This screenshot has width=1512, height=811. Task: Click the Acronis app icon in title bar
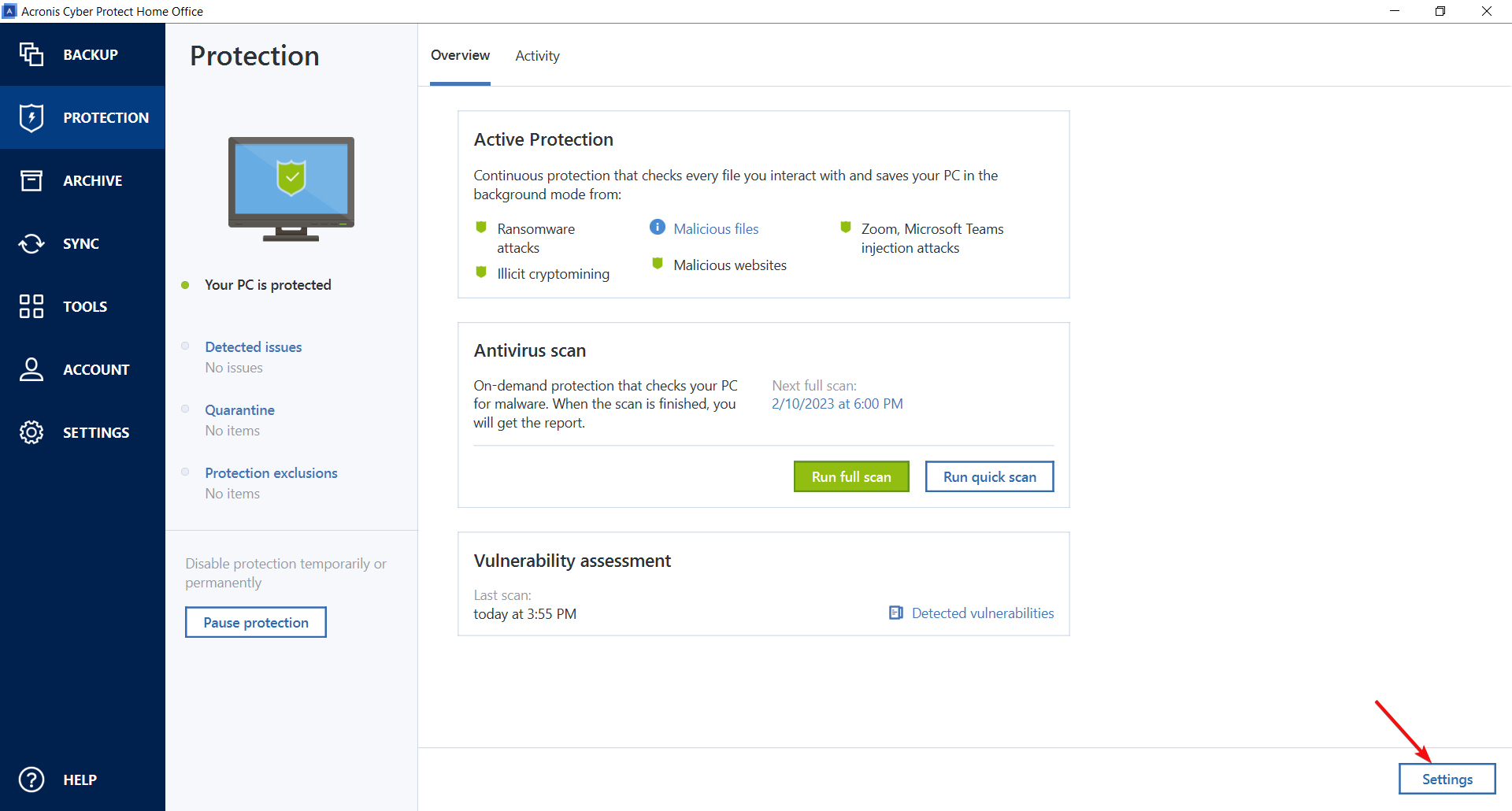click(9, 11)
